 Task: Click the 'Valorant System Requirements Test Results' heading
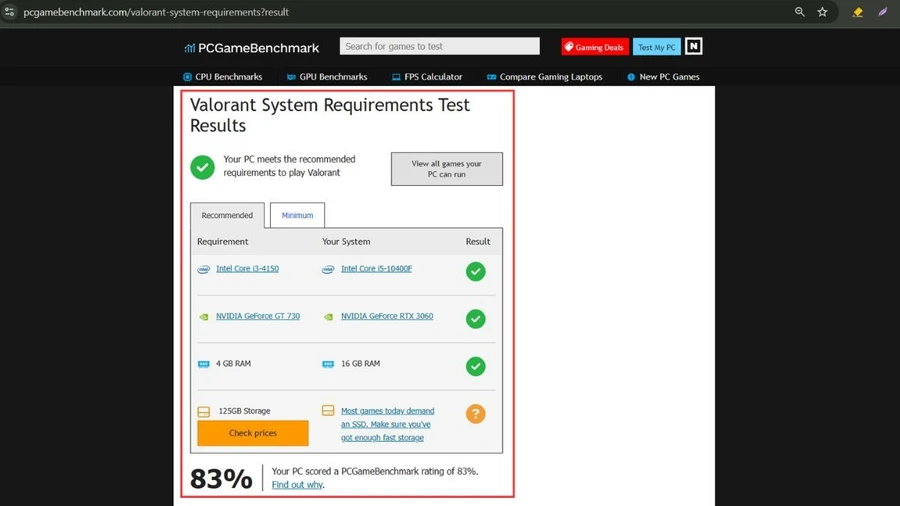329,115
